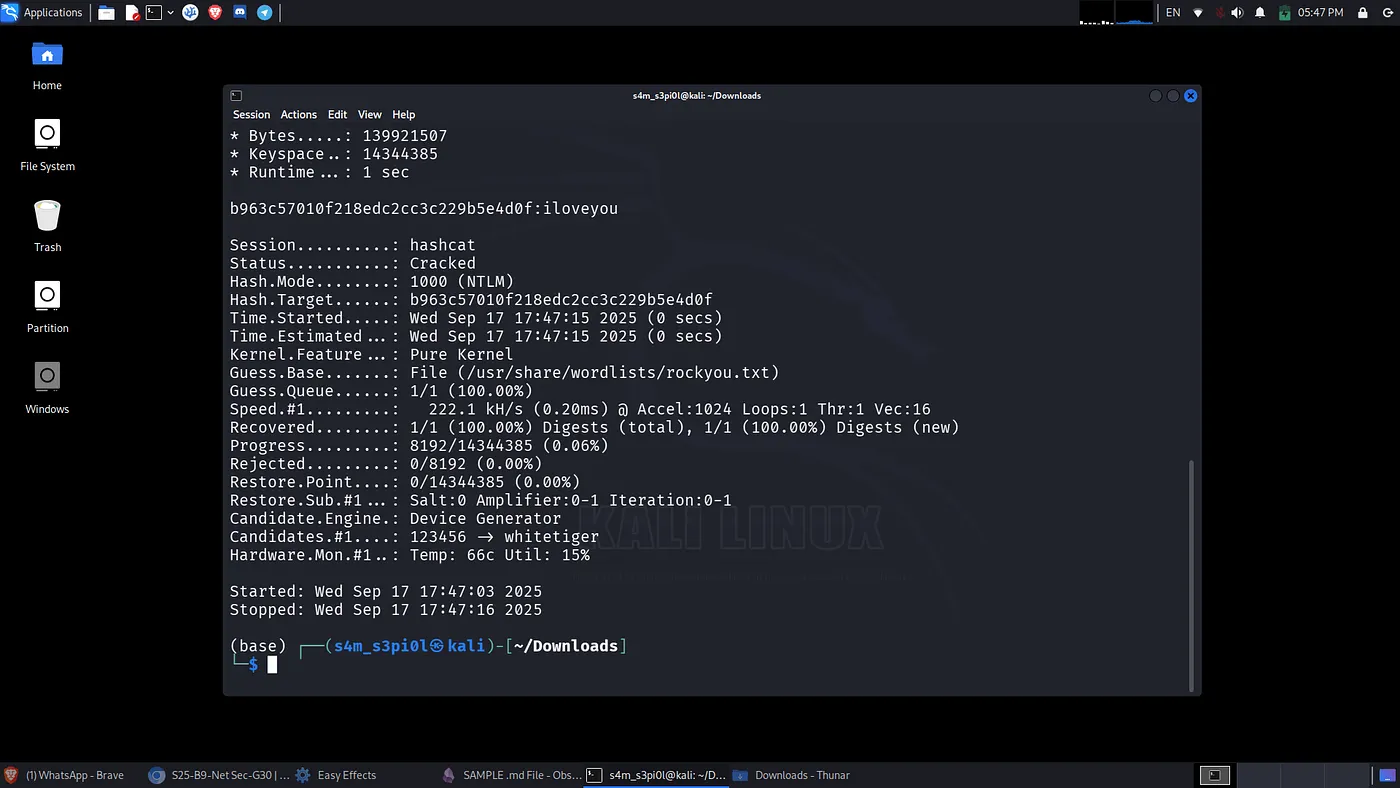Click the Progress 8192/14344385 line
Viewport: 1400px width, 788px height.
coord(419,445)
